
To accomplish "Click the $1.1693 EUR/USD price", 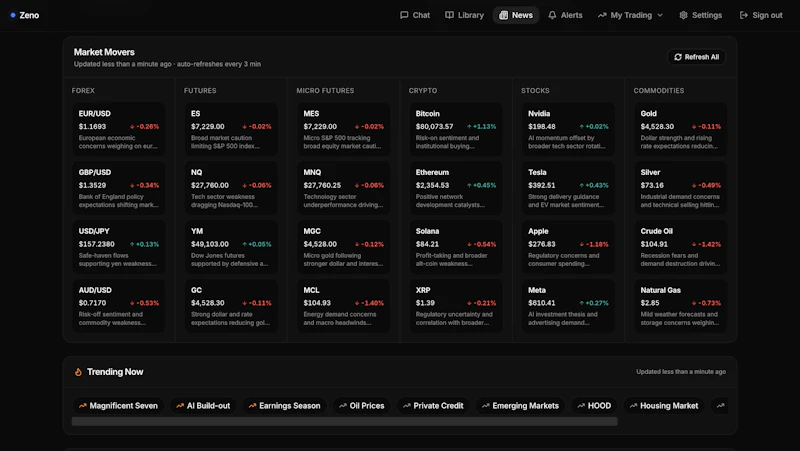I will [92, 127].
